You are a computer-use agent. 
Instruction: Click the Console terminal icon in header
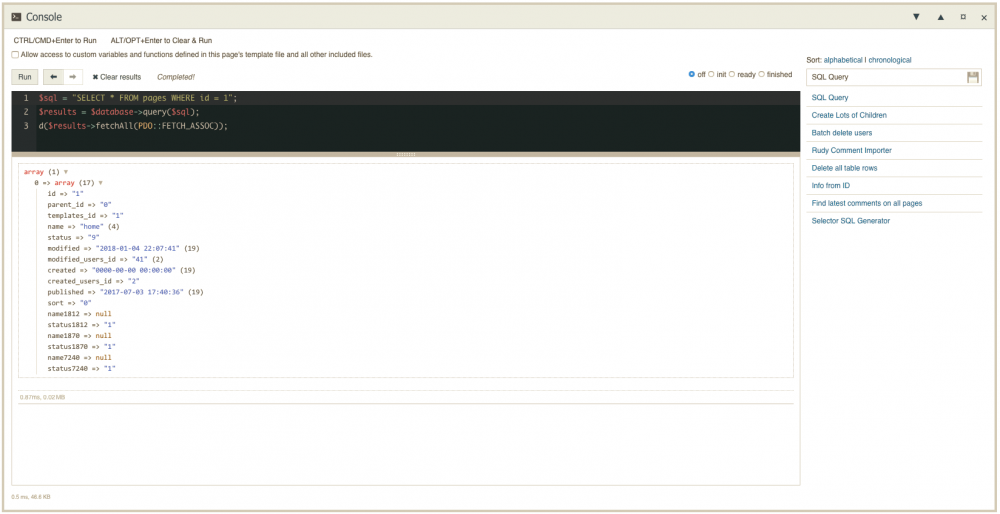(x=16, y=17)
